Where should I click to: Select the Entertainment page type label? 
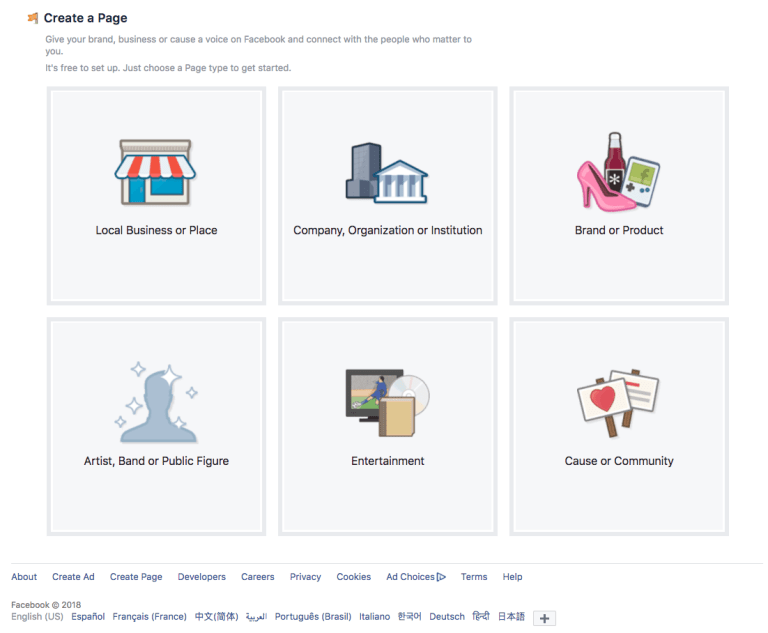pos(387,461)
